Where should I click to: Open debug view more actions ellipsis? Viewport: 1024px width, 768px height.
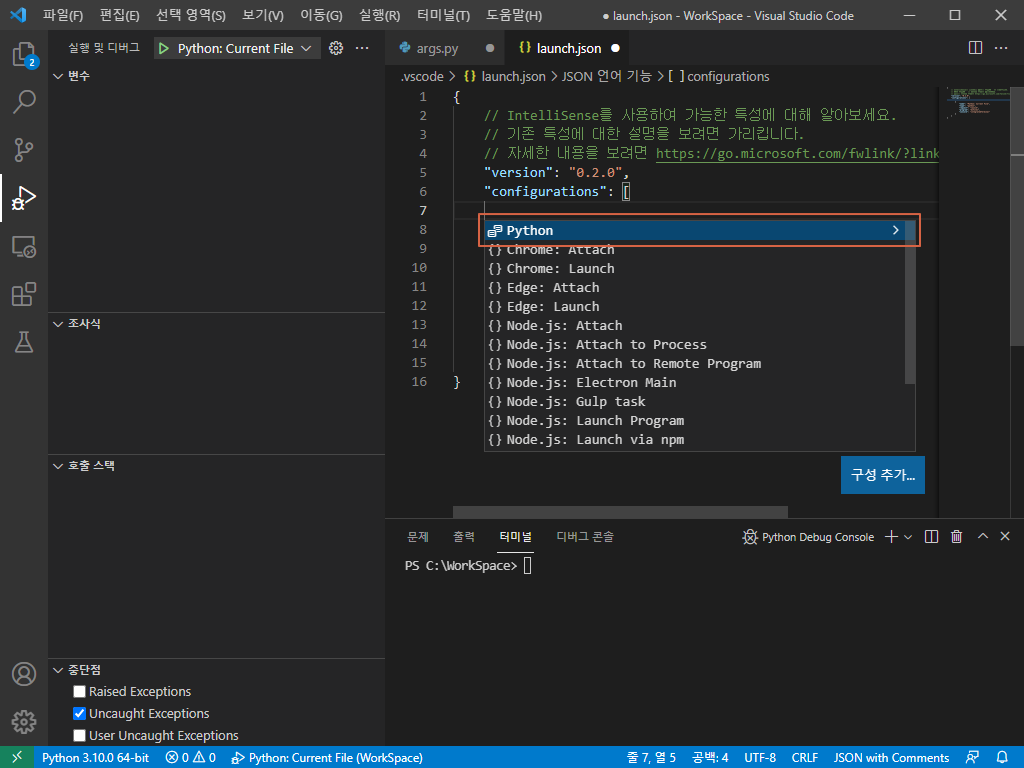tap(362, 48)
